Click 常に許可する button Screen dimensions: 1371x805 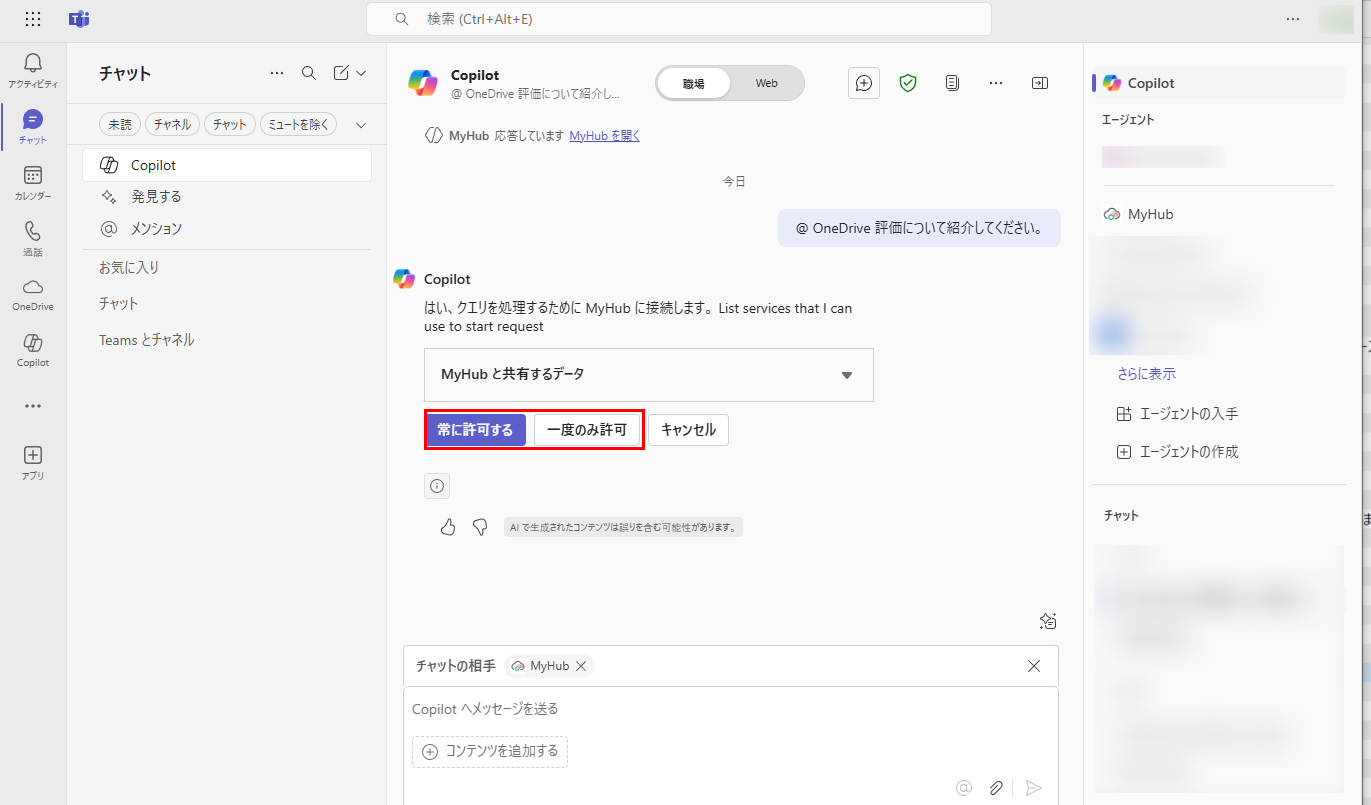click(475, 430)
